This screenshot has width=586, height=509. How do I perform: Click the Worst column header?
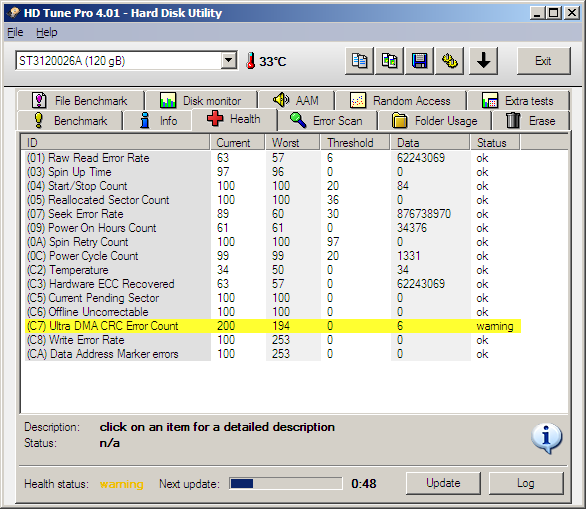293,143
